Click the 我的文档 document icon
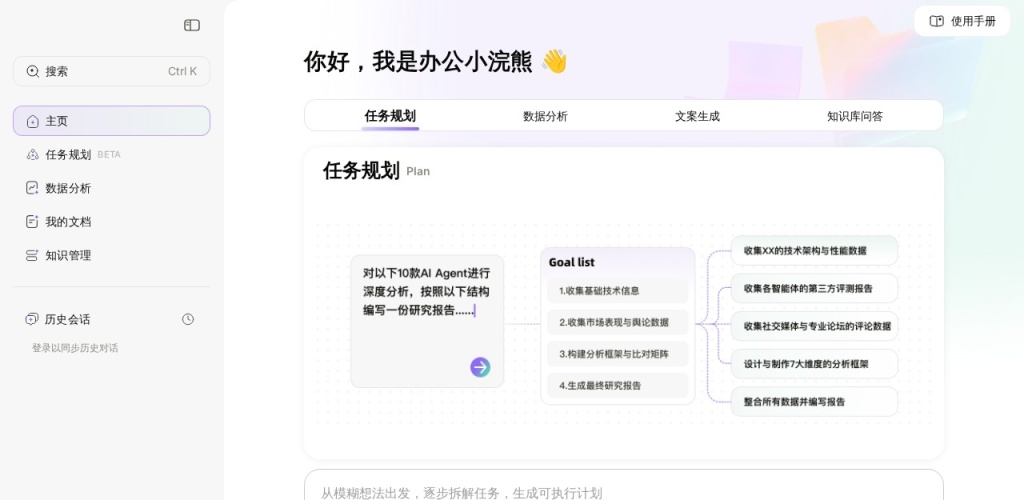The image size is (1024, 500). pos(33,222)
